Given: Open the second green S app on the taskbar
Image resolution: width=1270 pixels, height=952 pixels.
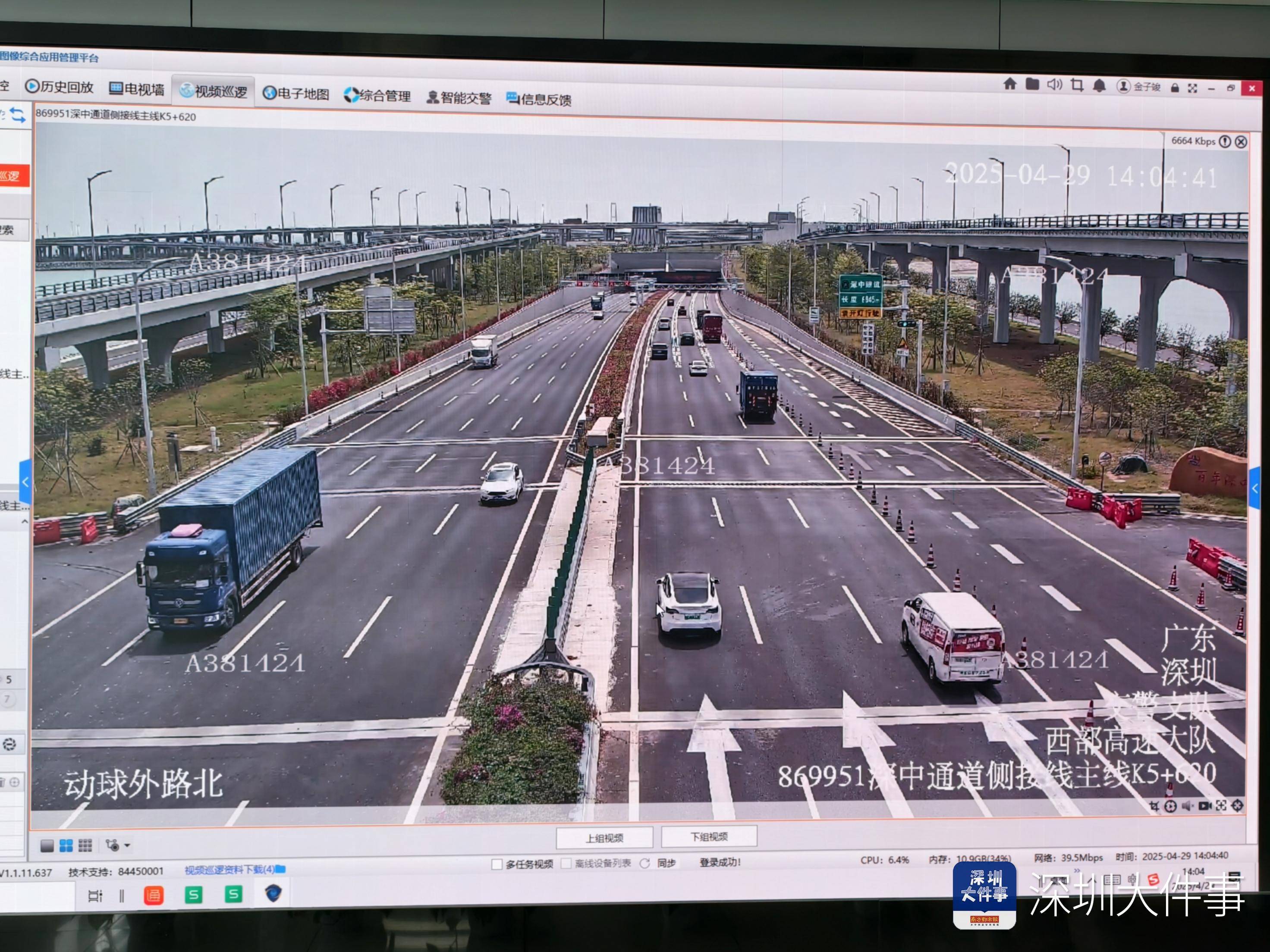Looking at the screenshot, I should (x=233, y=893).
